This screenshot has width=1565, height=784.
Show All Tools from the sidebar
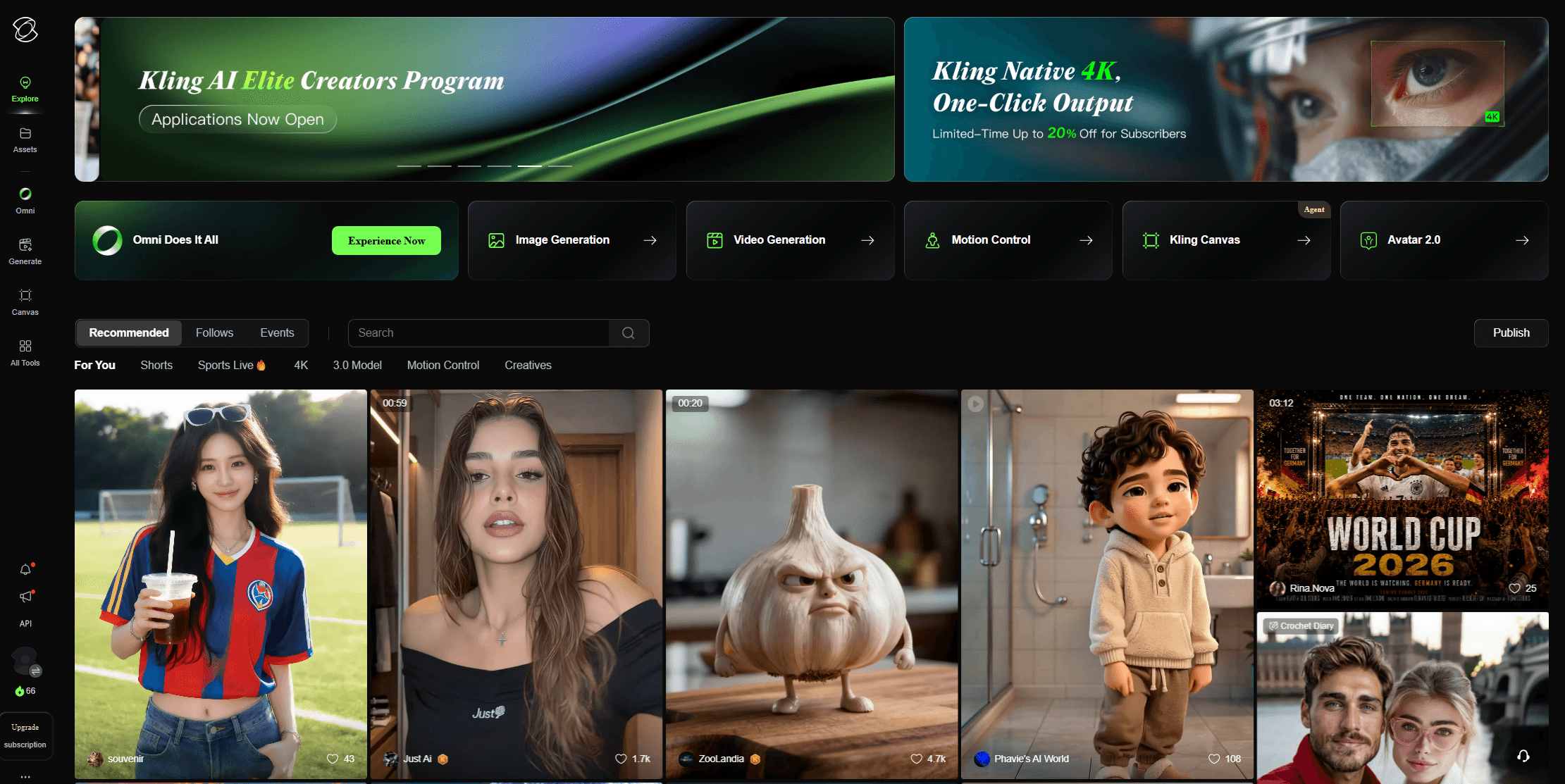pyautogui.click(x=25, y=353)
